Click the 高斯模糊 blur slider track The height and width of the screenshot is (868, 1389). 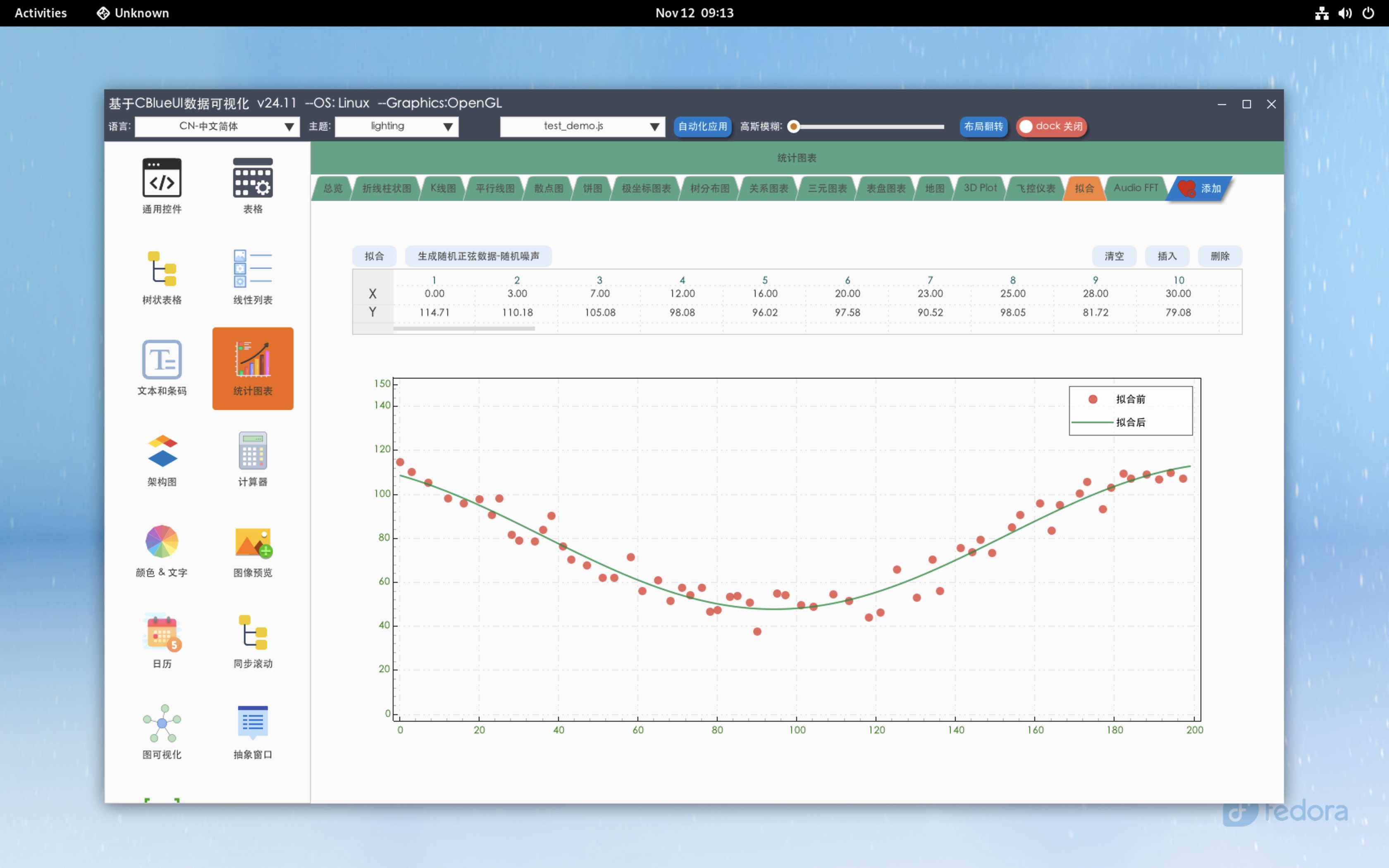click(x=869, y=126)
